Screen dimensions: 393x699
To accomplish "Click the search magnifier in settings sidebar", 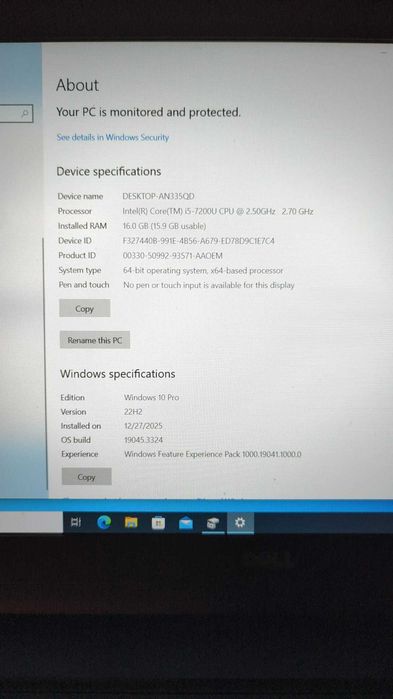I will pos(25,114).
